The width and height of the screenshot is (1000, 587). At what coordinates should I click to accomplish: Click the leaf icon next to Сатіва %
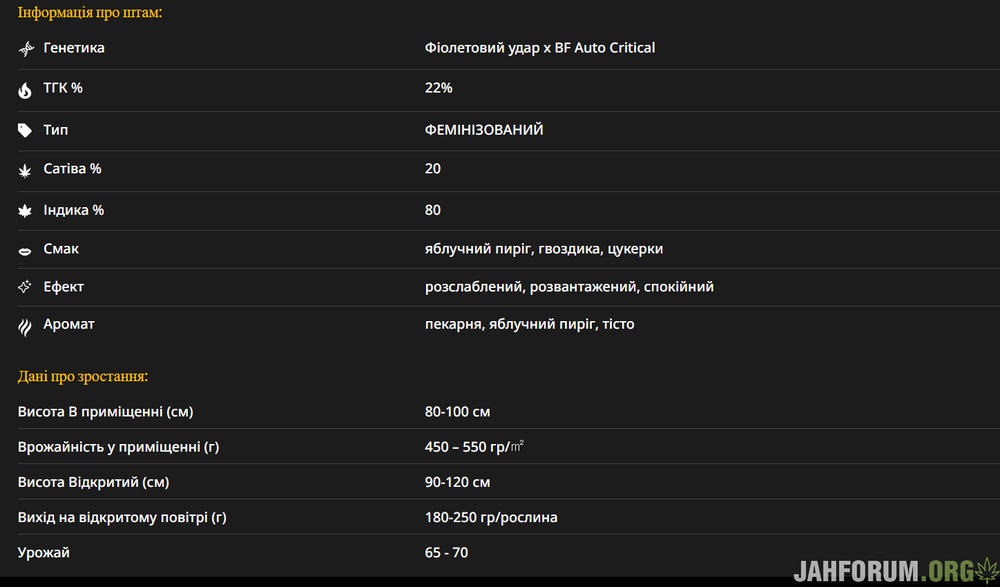[25, 171]
